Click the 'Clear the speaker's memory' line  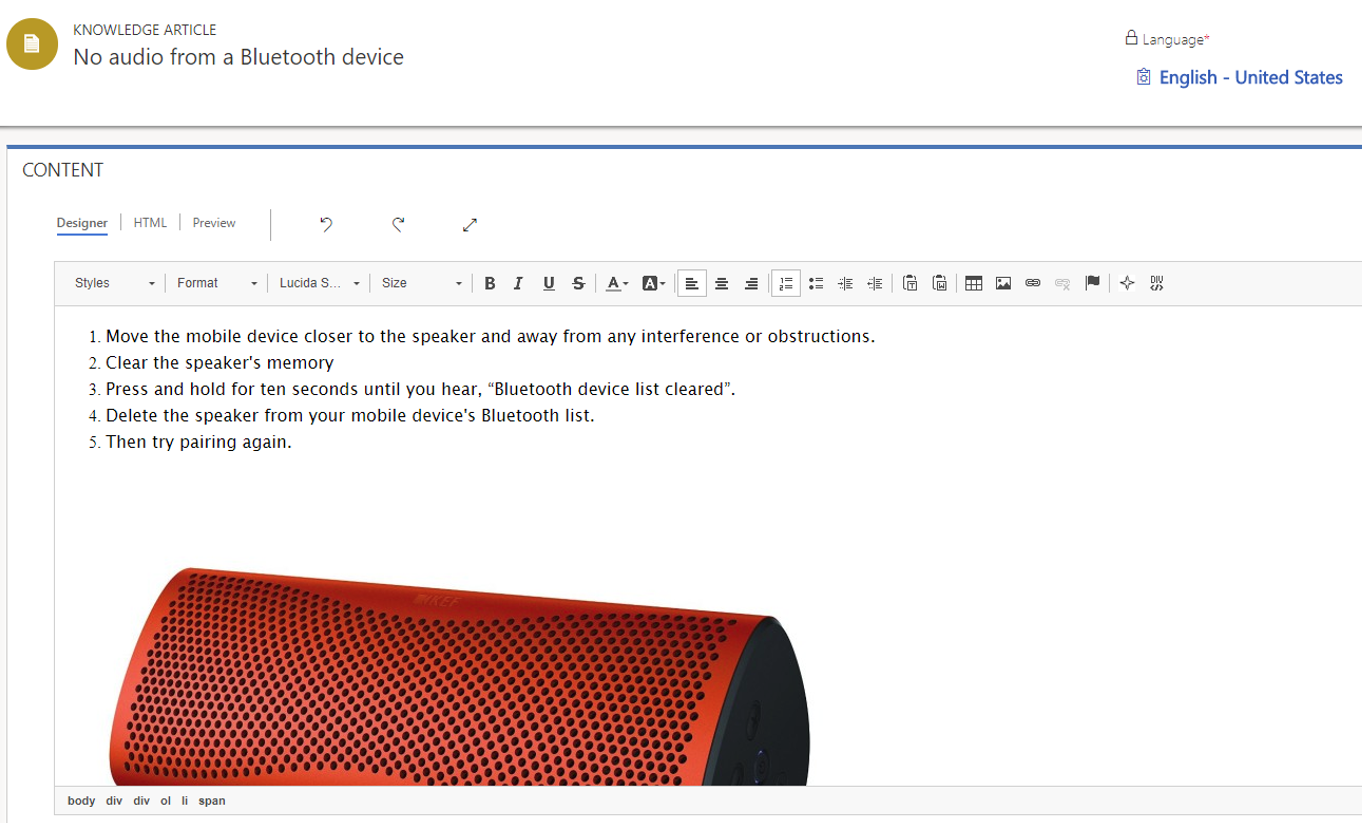click(220, 363)
